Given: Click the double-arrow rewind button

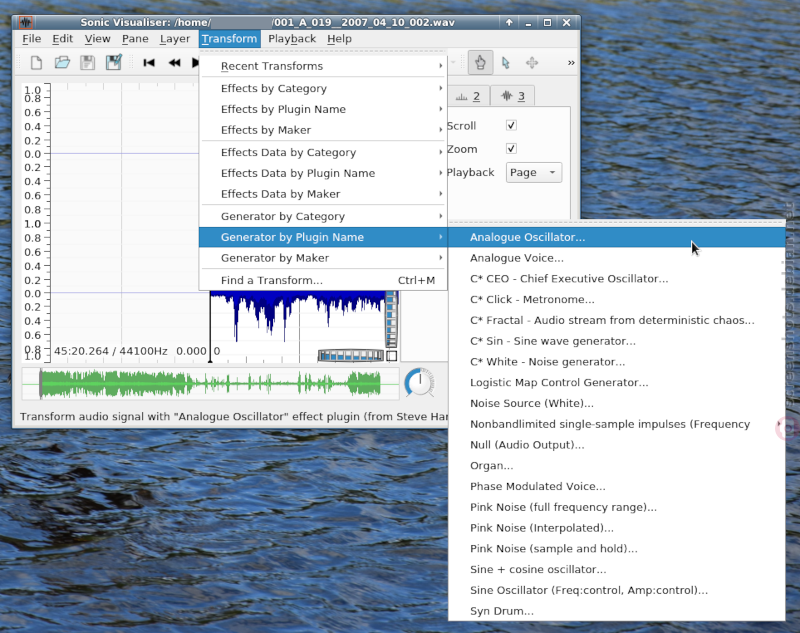Looking at the screenshot, I should coord(174,63).
